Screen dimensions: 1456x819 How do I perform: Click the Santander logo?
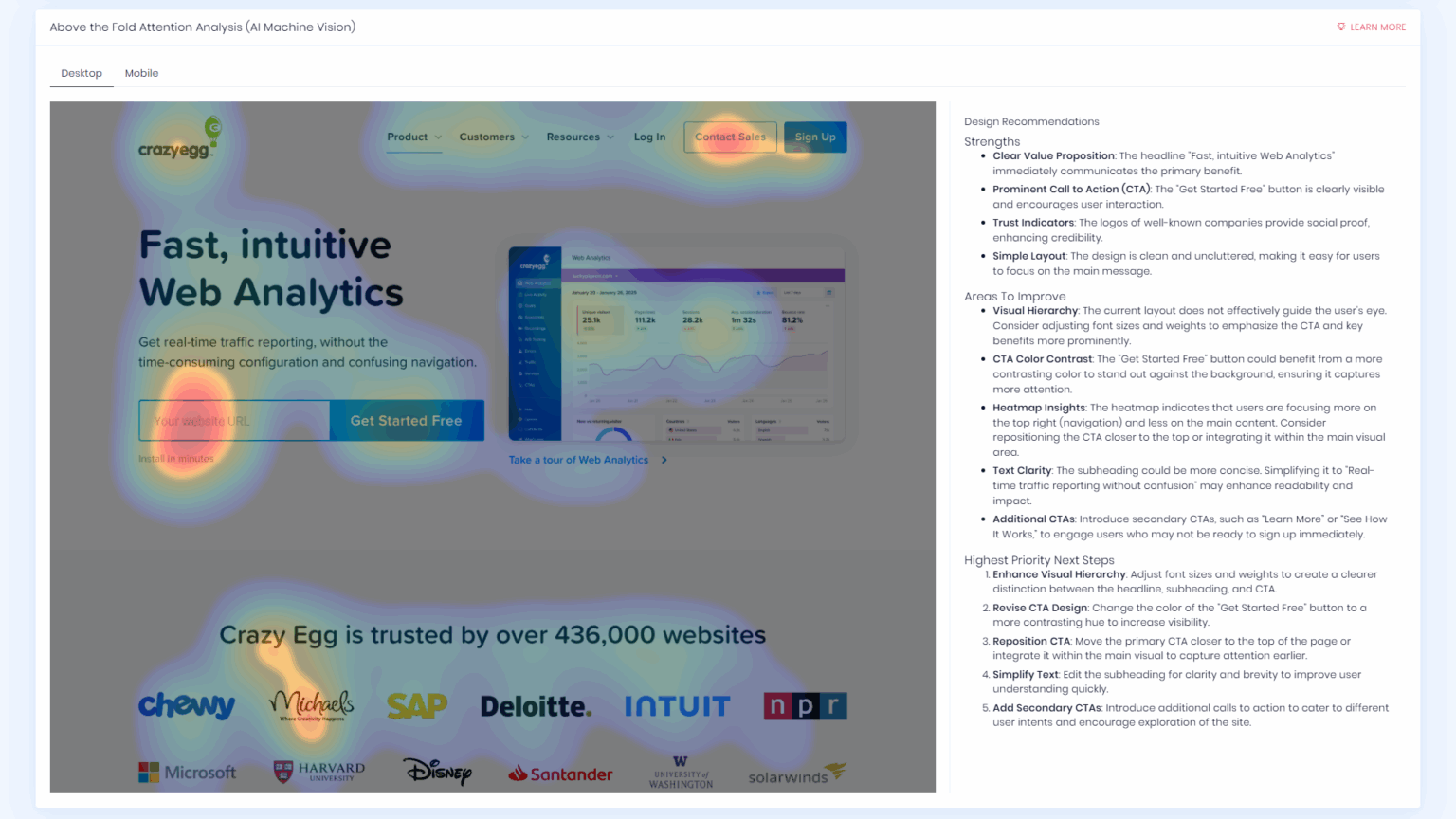(560, 773)
